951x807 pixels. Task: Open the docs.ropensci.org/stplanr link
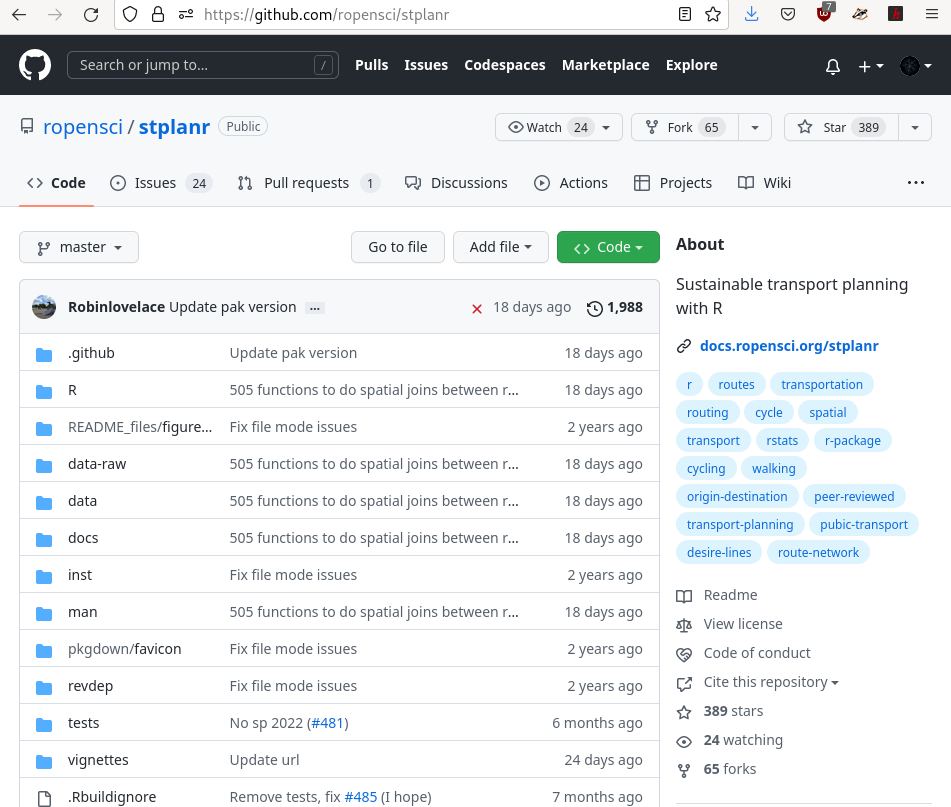click(789, 346)
